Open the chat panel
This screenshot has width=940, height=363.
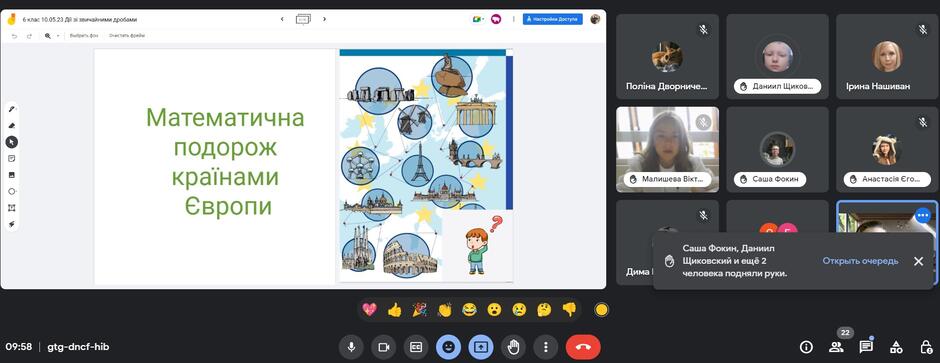tap(866, 346)
